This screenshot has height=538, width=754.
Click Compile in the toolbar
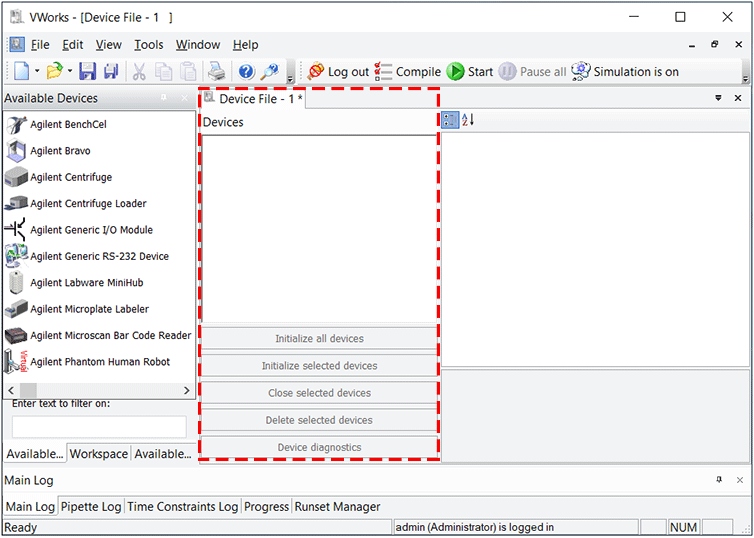[x=407, y=72]
